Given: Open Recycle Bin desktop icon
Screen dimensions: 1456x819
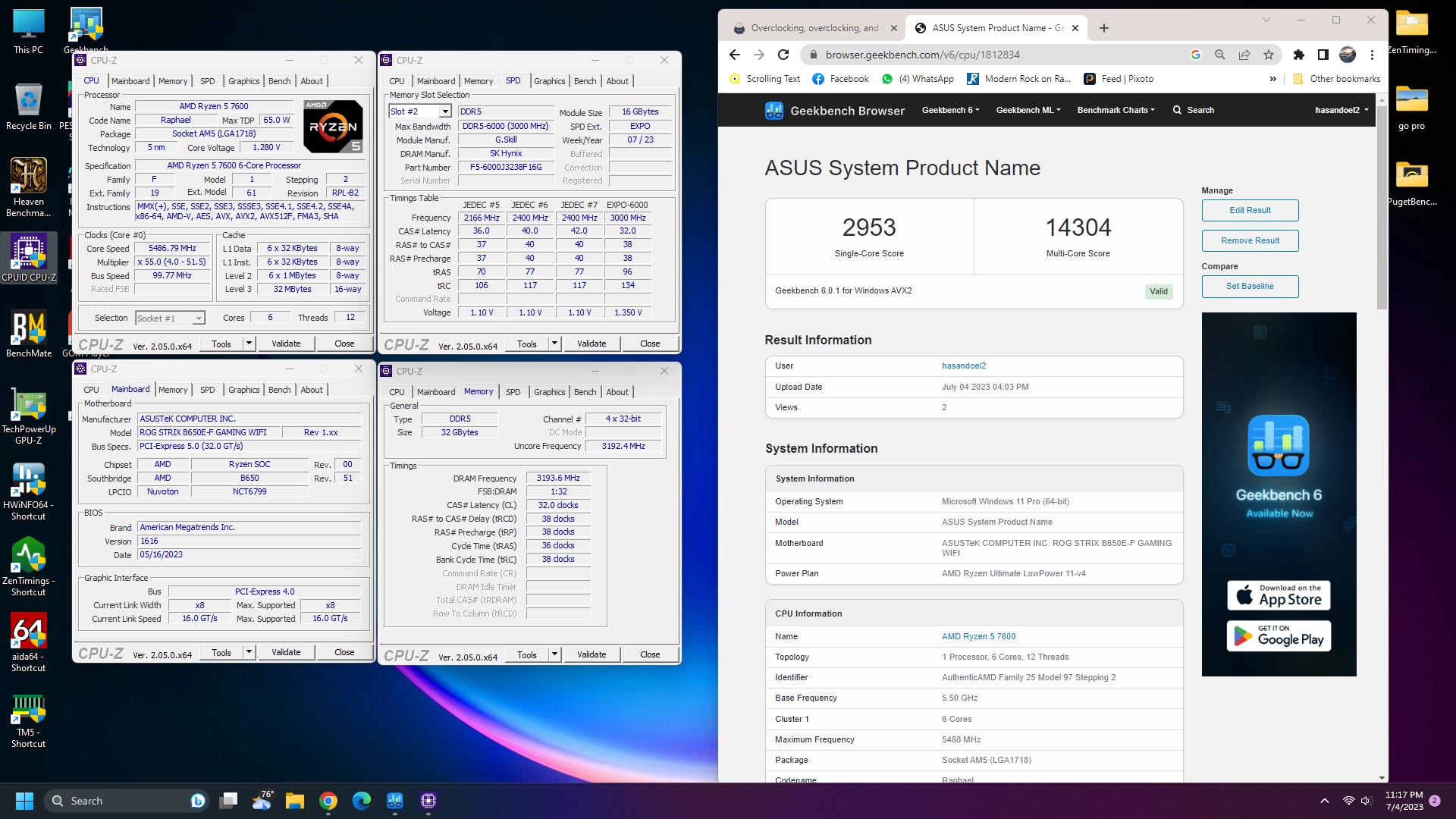Looking at the screenshot, I should [28, 108].
